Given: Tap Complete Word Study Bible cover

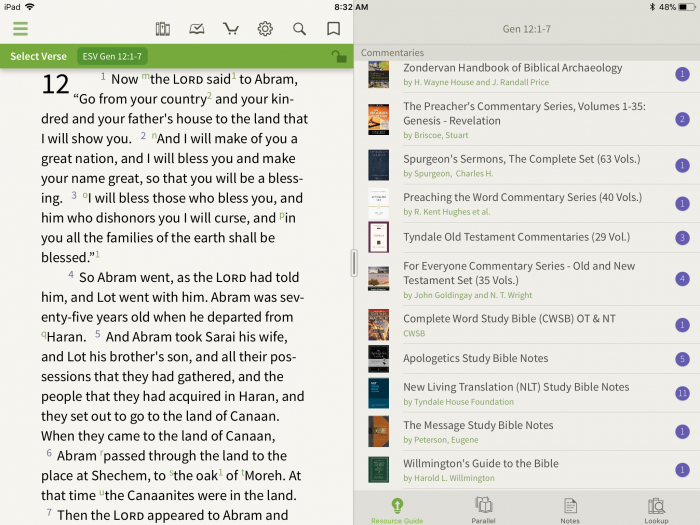Looking at the screenshot, I should coord(378,325).
